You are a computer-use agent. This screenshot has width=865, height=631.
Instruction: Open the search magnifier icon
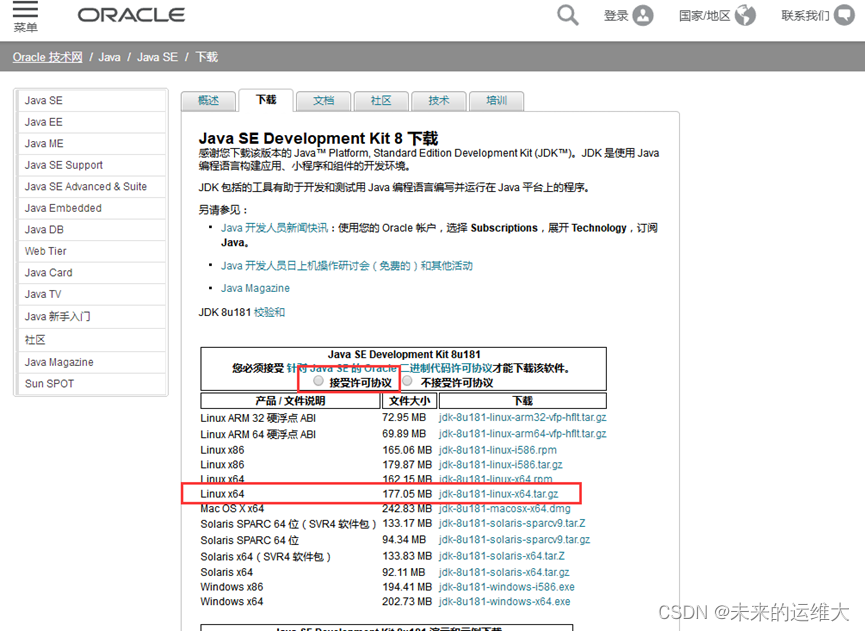click(x=568, y=15)
